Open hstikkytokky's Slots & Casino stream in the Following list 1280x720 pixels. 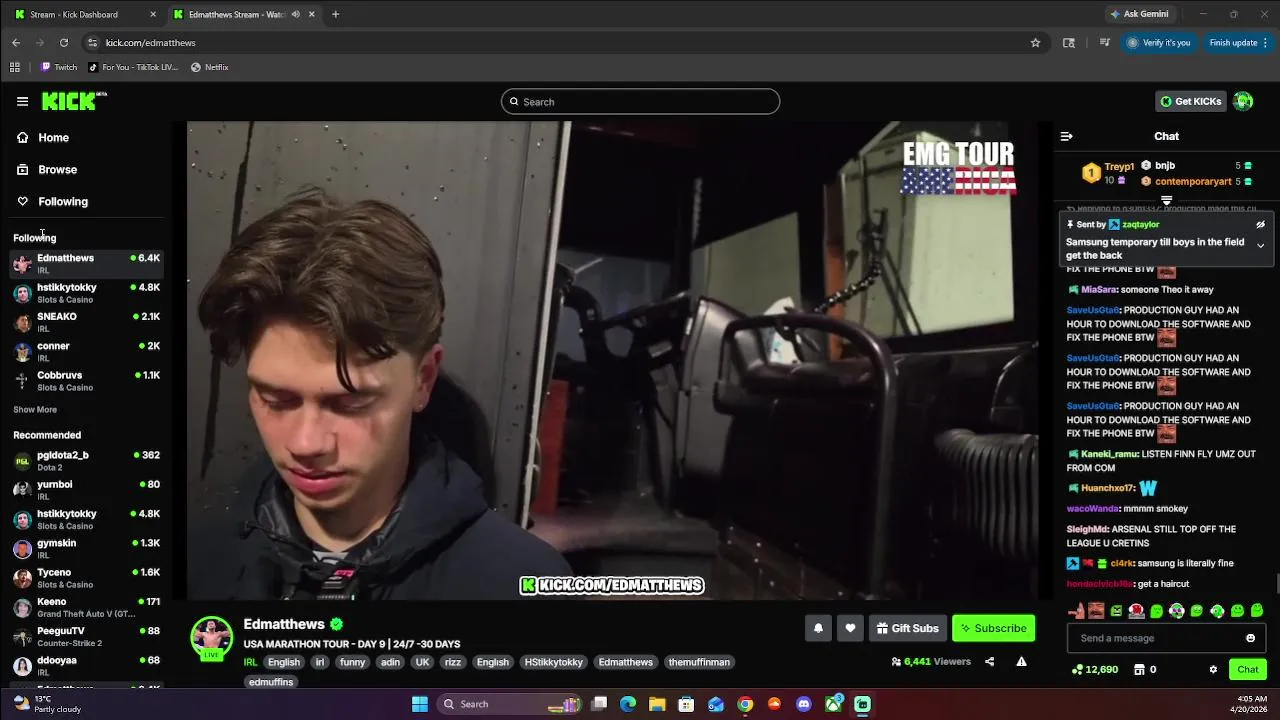(x=86, y=293)
